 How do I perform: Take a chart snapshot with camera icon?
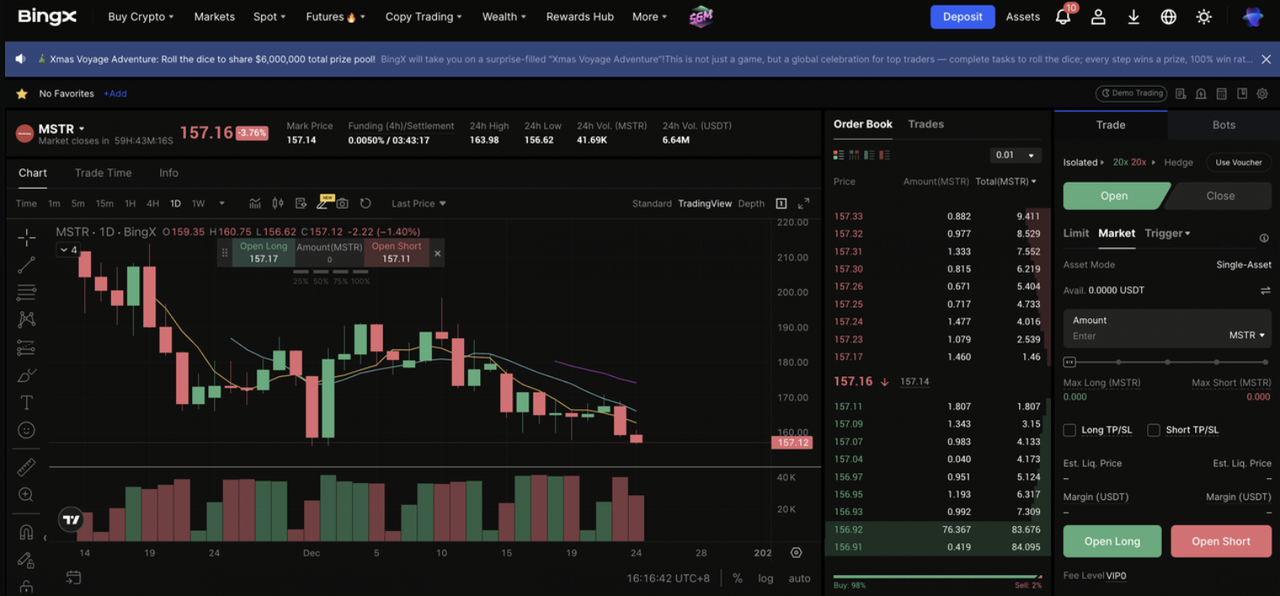point(343,204)
